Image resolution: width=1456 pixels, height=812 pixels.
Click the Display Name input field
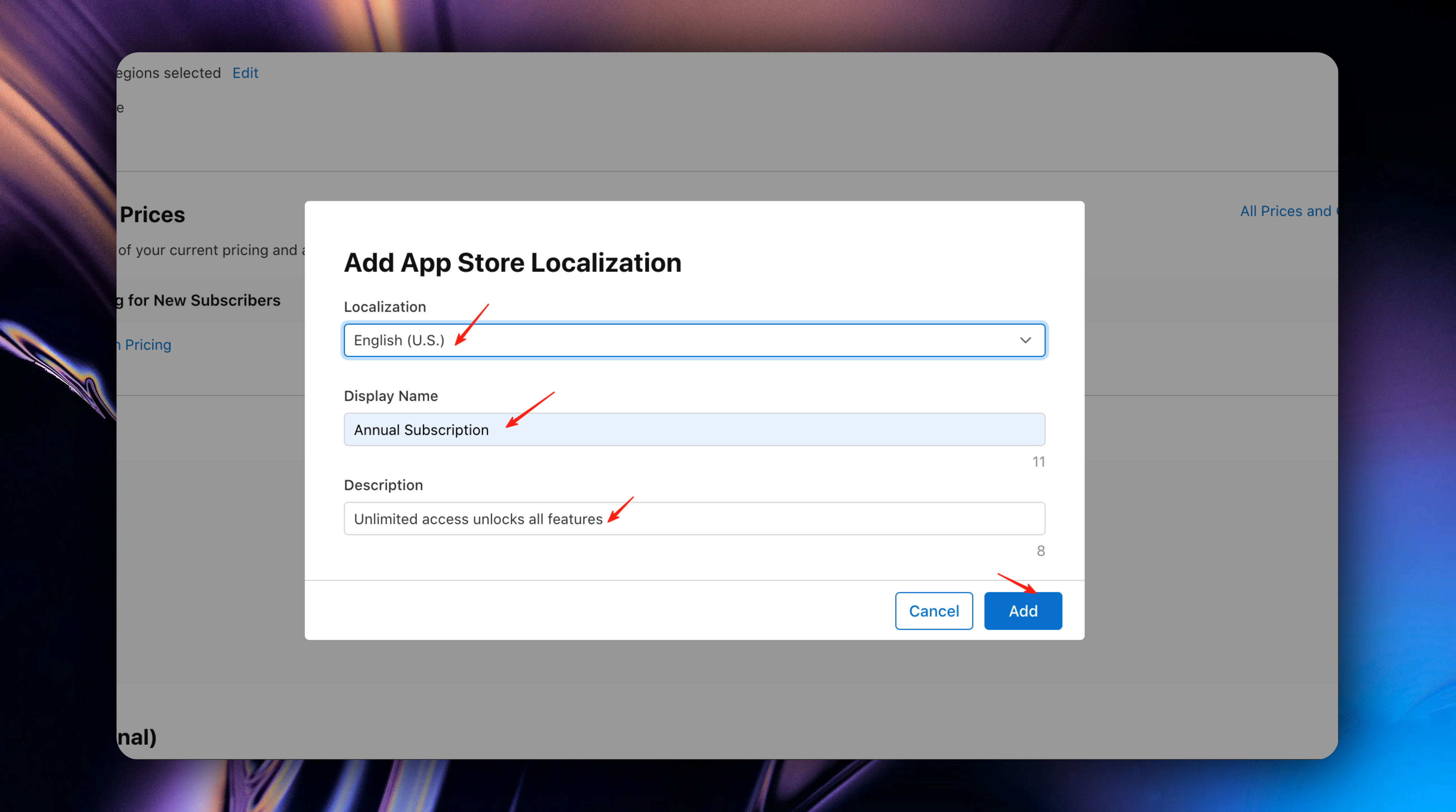click(x=694, y=429)
